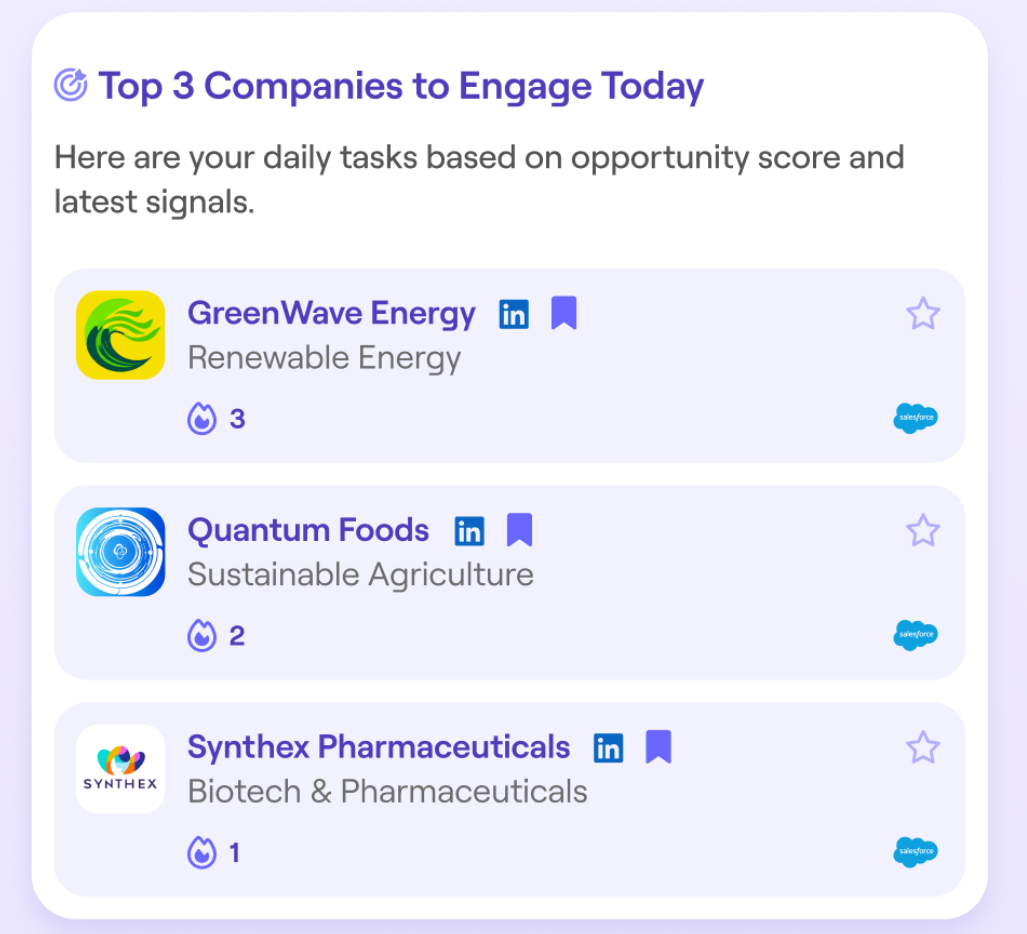Click the flame signal icon for Synthex Pharmaceuticals
The image size is (1027, 934).
[202, 852]
